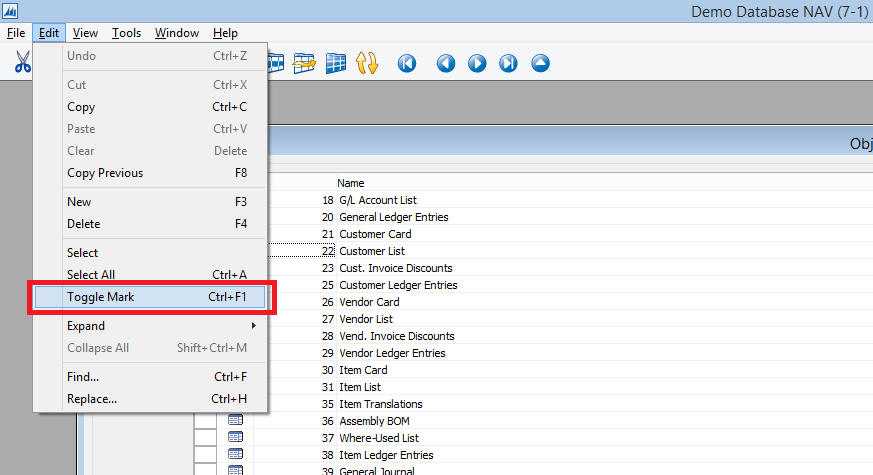The height and width of the screenshot is (475, 873).
Task: Select the object icon for Where-Used List
Action: pos(236,438)
